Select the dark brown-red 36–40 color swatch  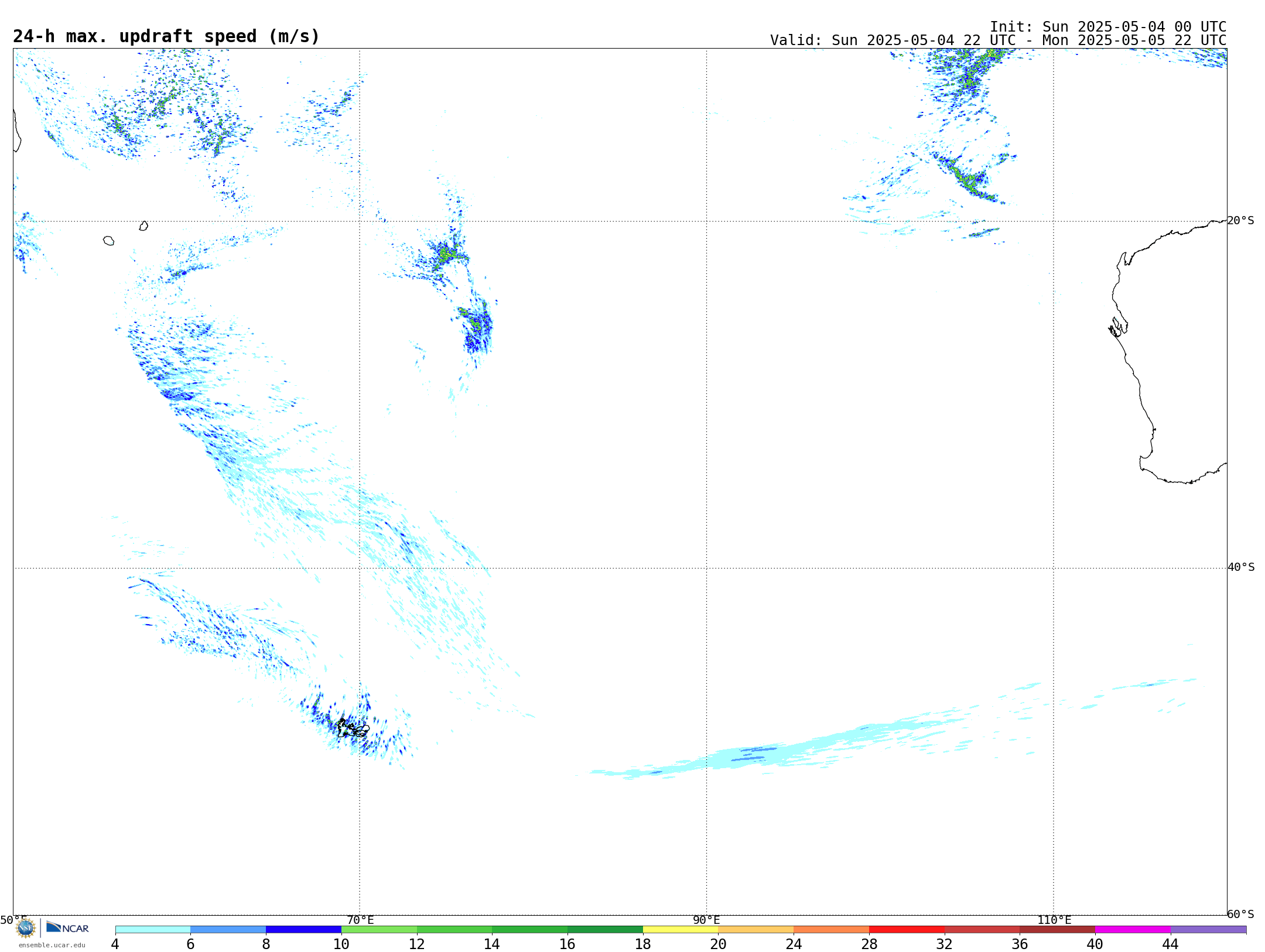pyautogui.click(x=1058, y=929)
